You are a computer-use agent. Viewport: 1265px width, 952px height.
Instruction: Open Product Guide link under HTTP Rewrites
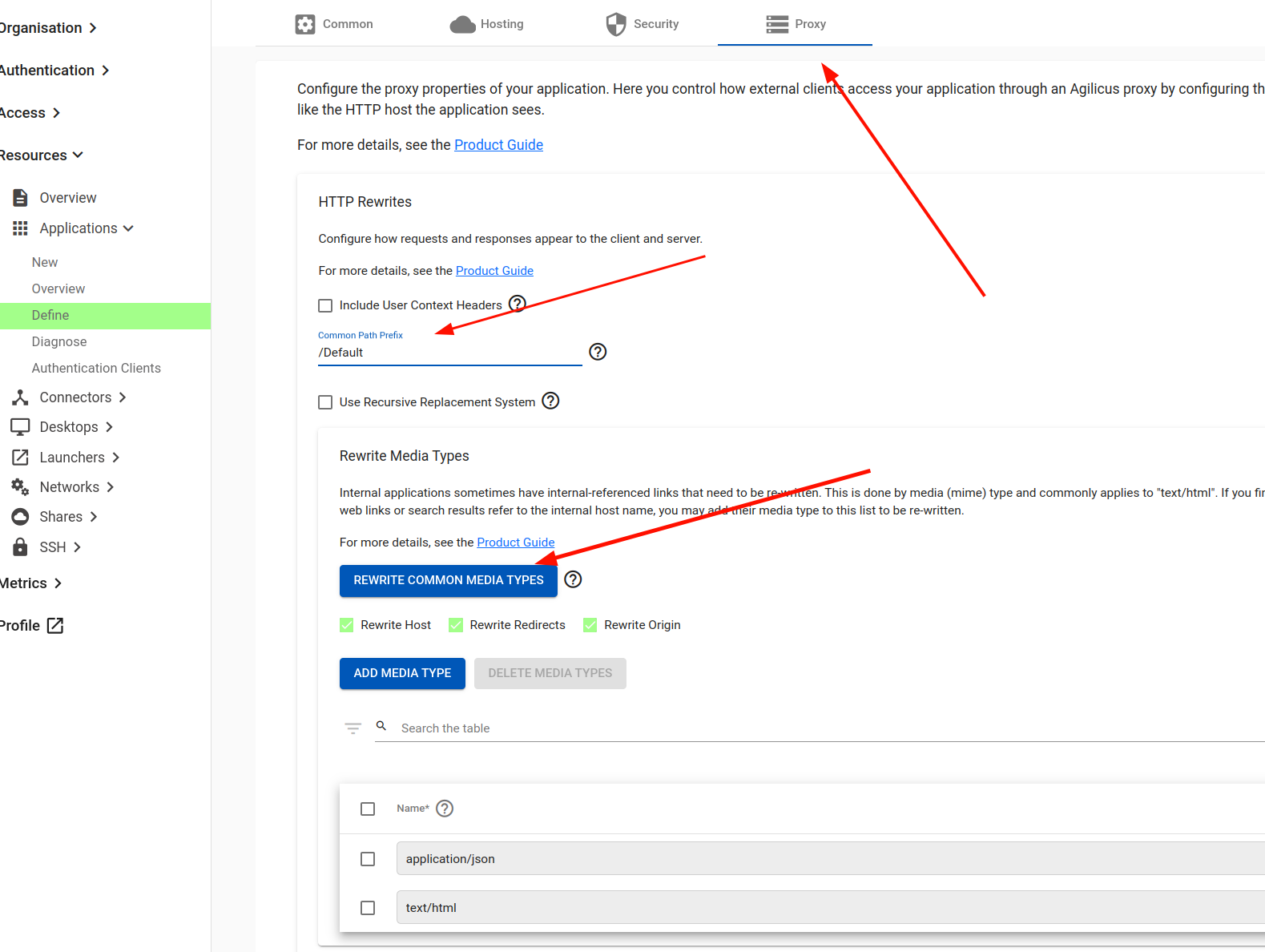(494, 271)
